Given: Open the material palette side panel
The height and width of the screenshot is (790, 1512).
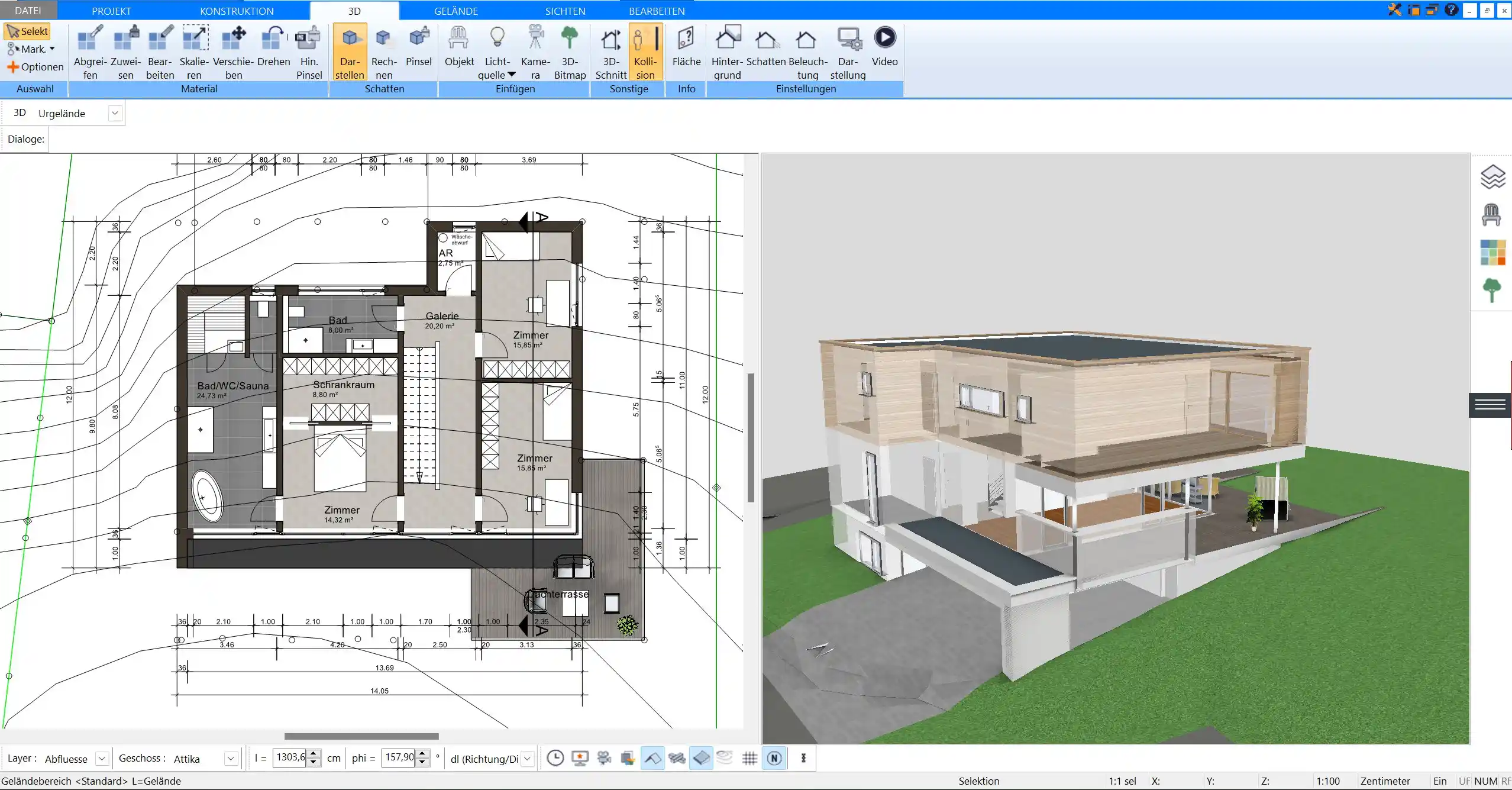Looking at the screenshot, I should point(1492,253).
